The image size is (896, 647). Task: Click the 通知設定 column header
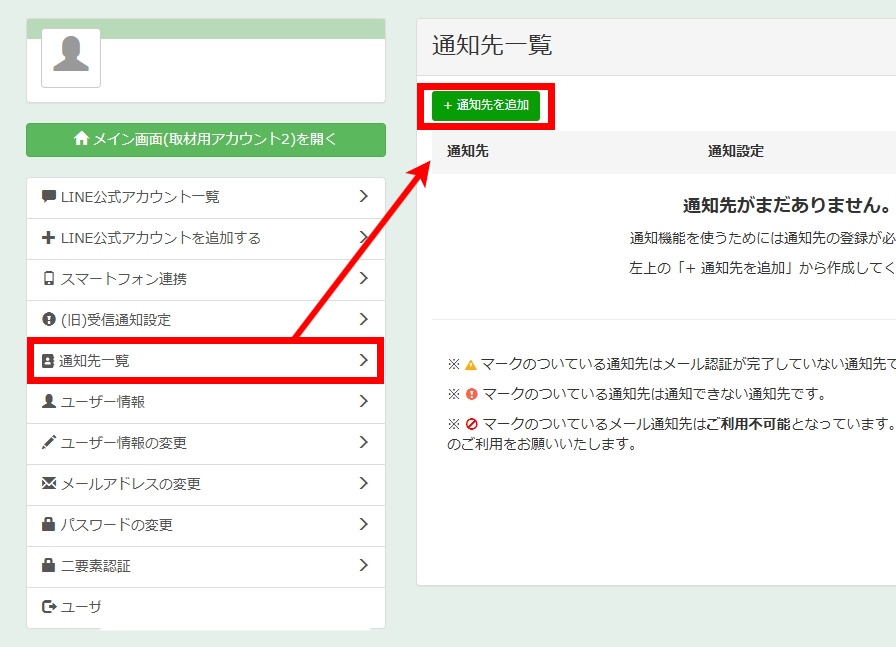click(735, 152)
